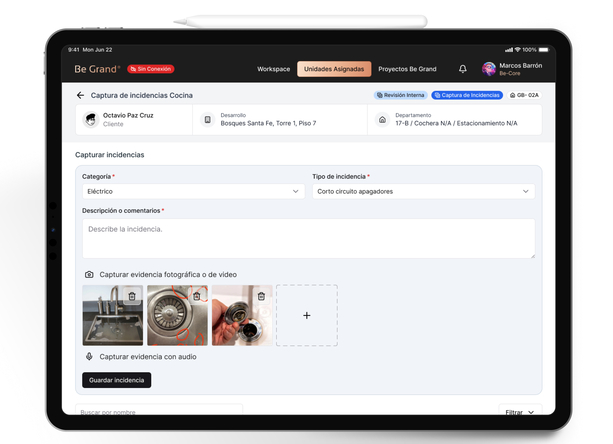613x444 pixels.
Task: Tap the microphone icon for audio evidence
Action: 89,356
